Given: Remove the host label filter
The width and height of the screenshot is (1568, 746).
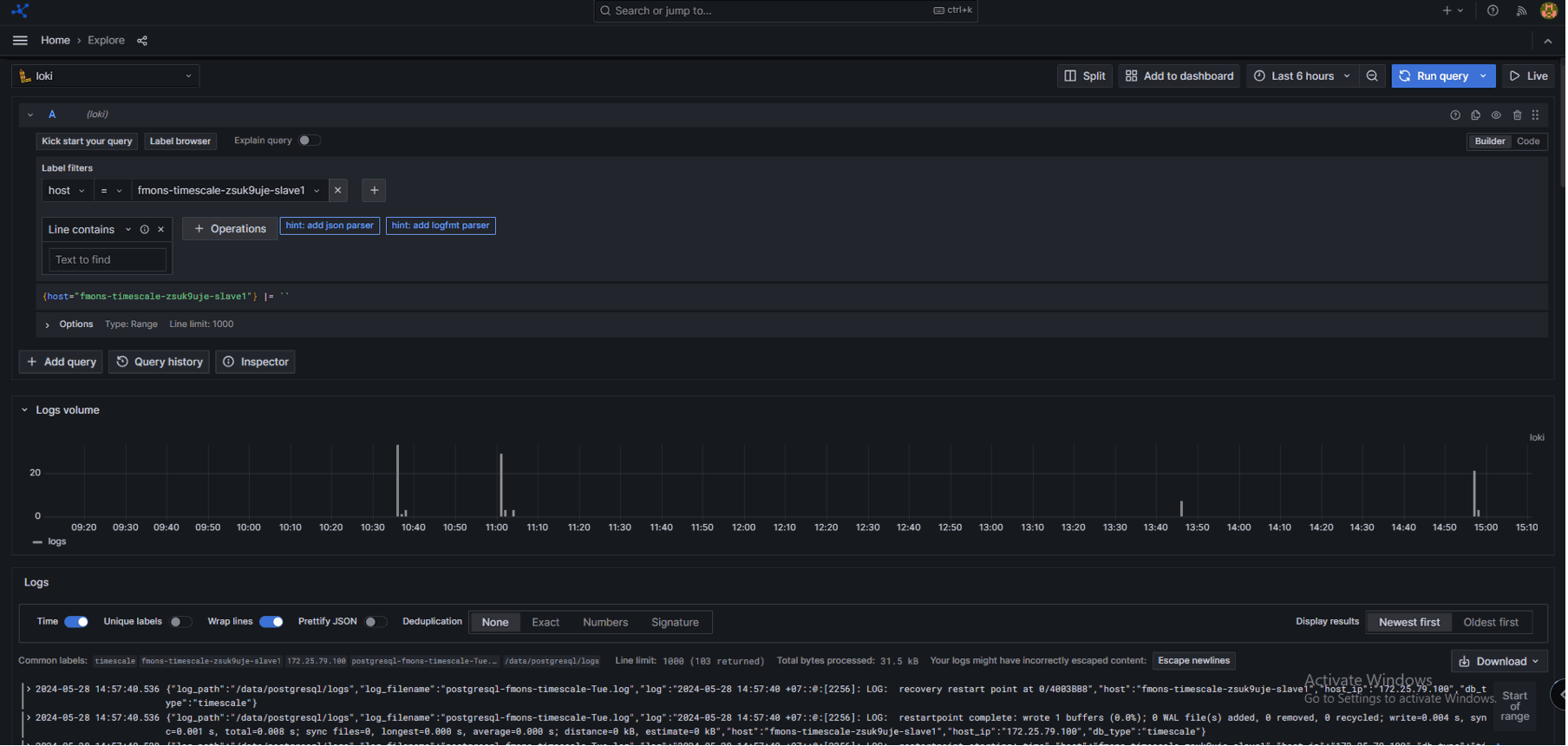Looking at the screenshot, I should tap(339, 191).
